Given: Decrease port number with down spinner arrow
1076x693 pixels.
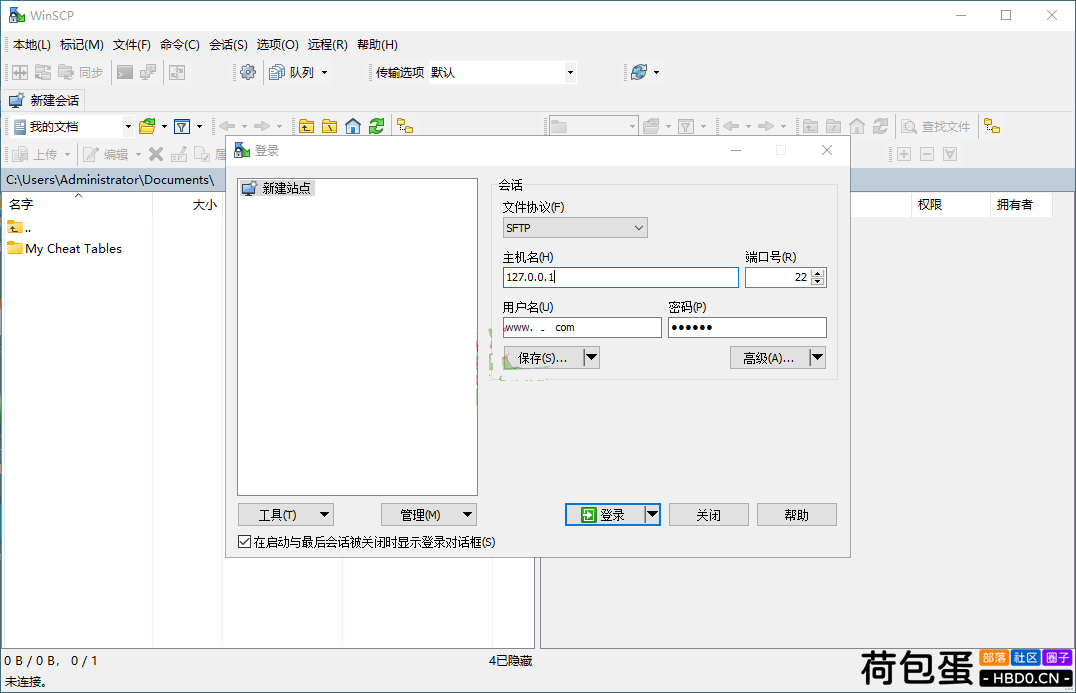Looking at the screenshot, I should [817, 281].
